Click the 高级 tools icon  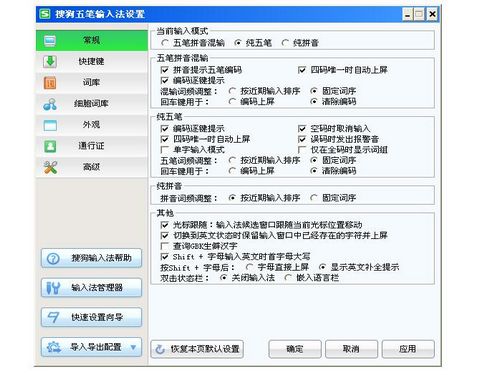pos(50,167)
